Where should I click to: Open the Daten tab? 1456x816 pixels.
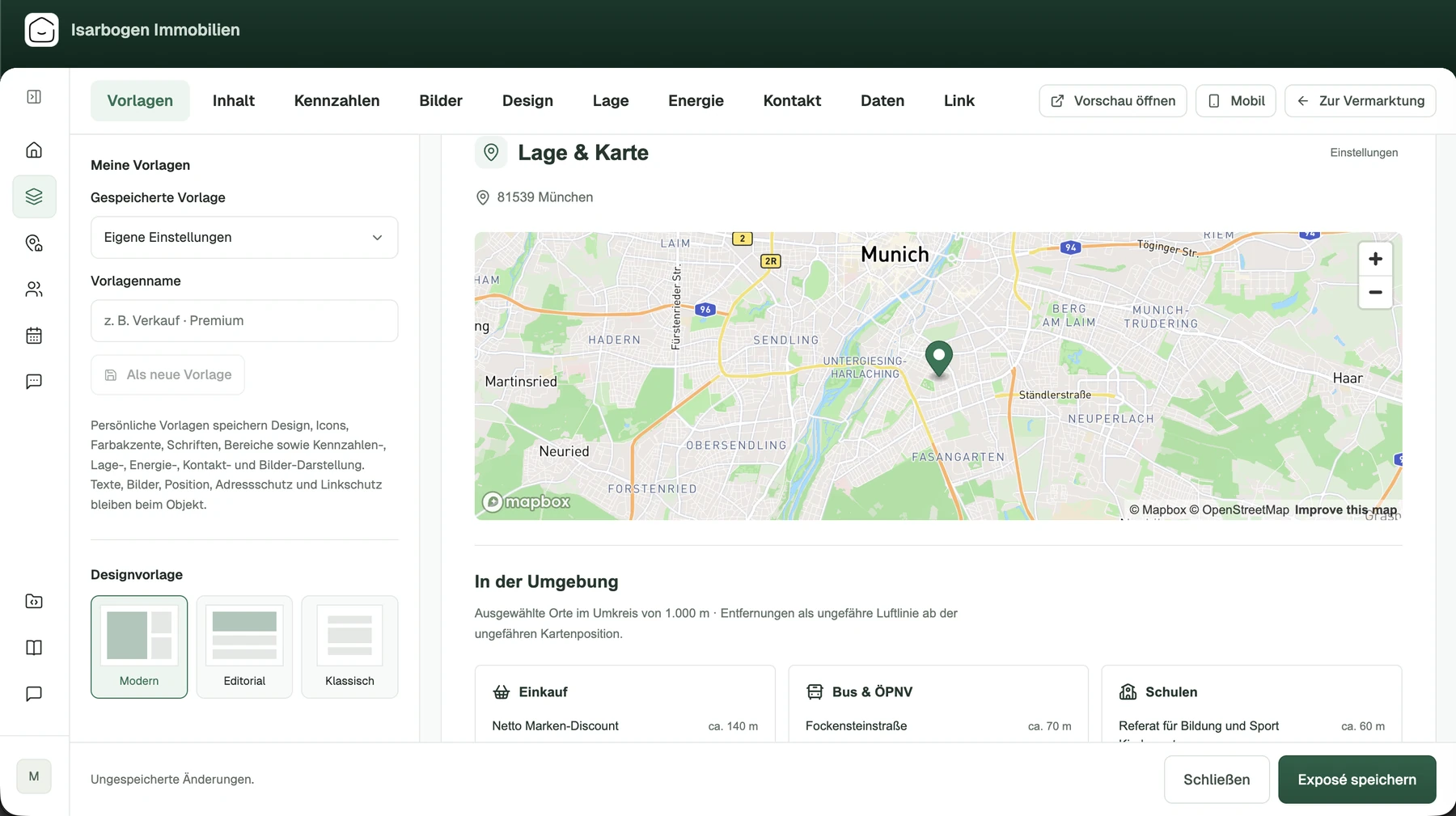coord(882,101)
